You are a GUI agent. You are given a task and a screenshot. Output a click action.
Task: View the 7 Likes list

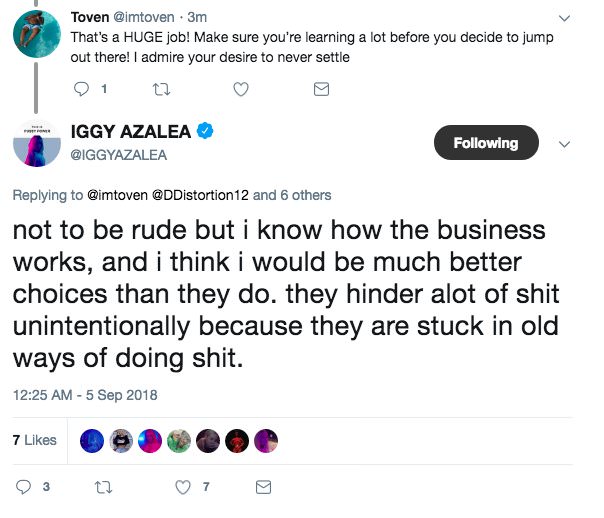tap(34, 440)
